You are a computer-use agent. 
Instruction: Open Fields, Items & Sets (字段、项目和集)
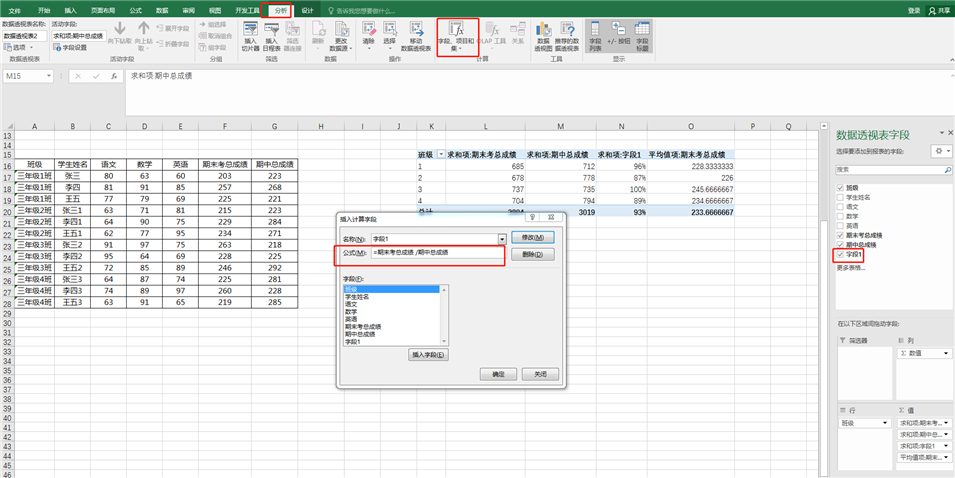[456, 37]
